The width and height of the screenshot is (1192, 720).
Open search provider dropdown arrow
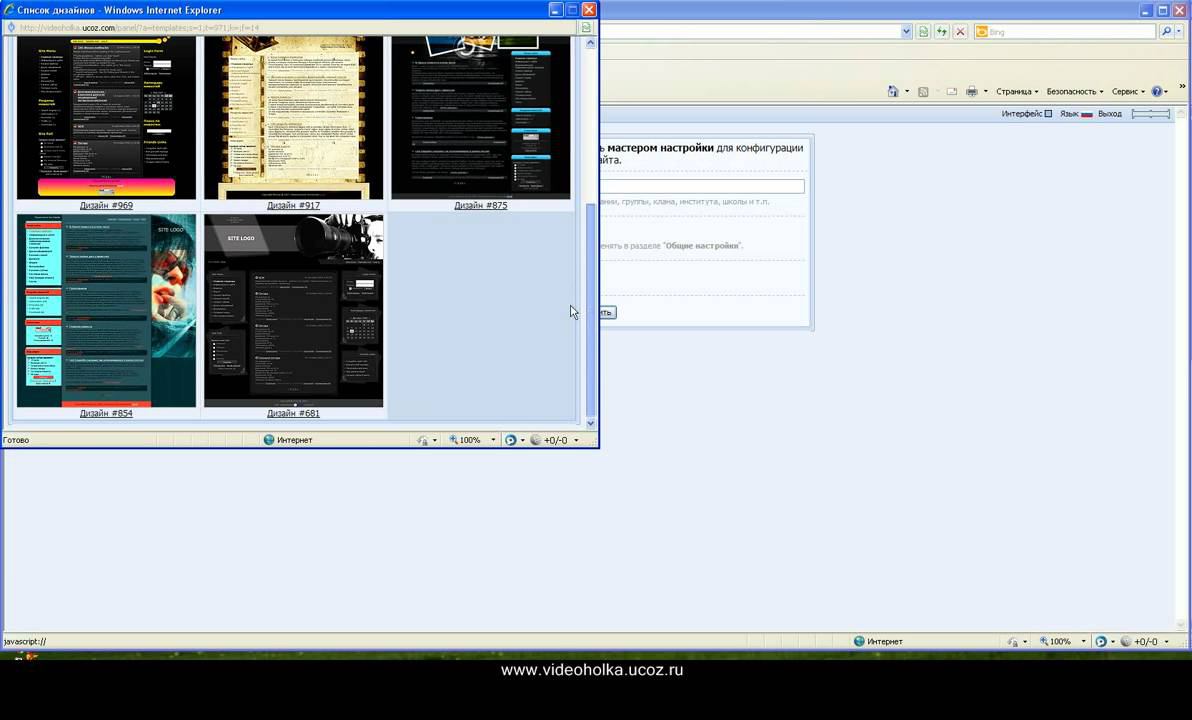(x=1179, y=31)
